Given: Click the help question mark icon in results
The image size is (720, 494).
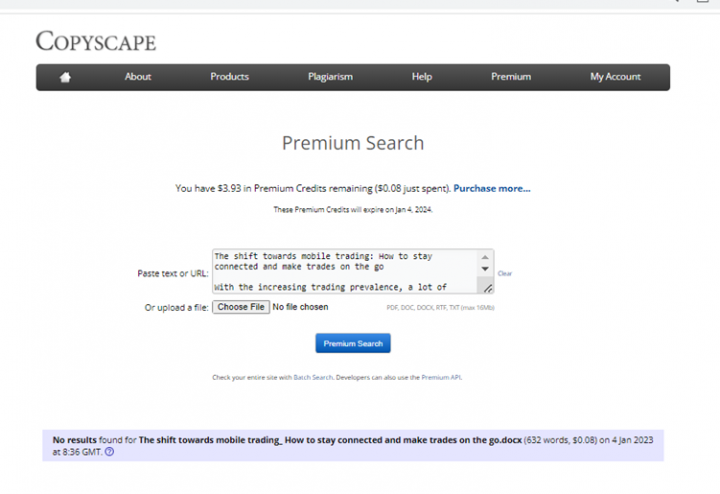Looking at the screenshot, I should point(109,452).
